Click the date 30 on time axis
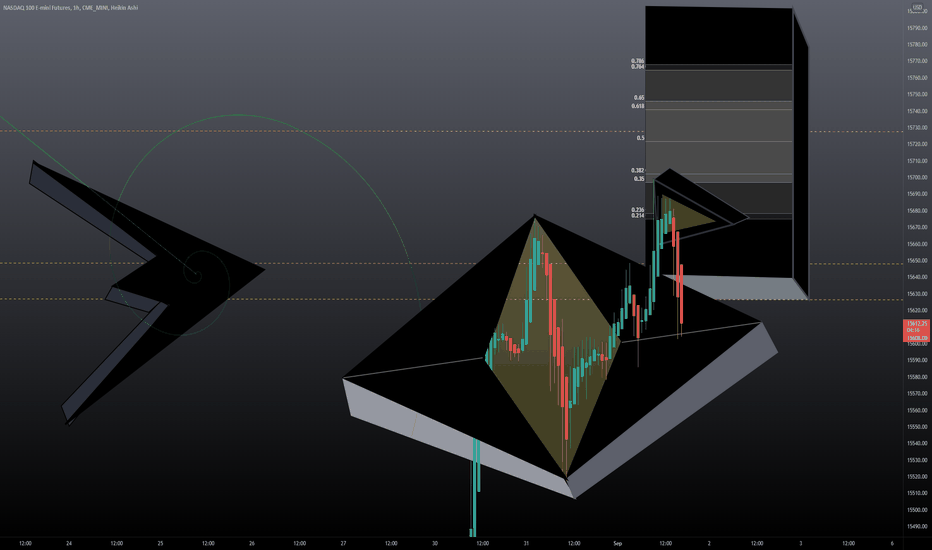Image resolution: width=932 pixels, height=550 pixels. (x=435, y=543)
